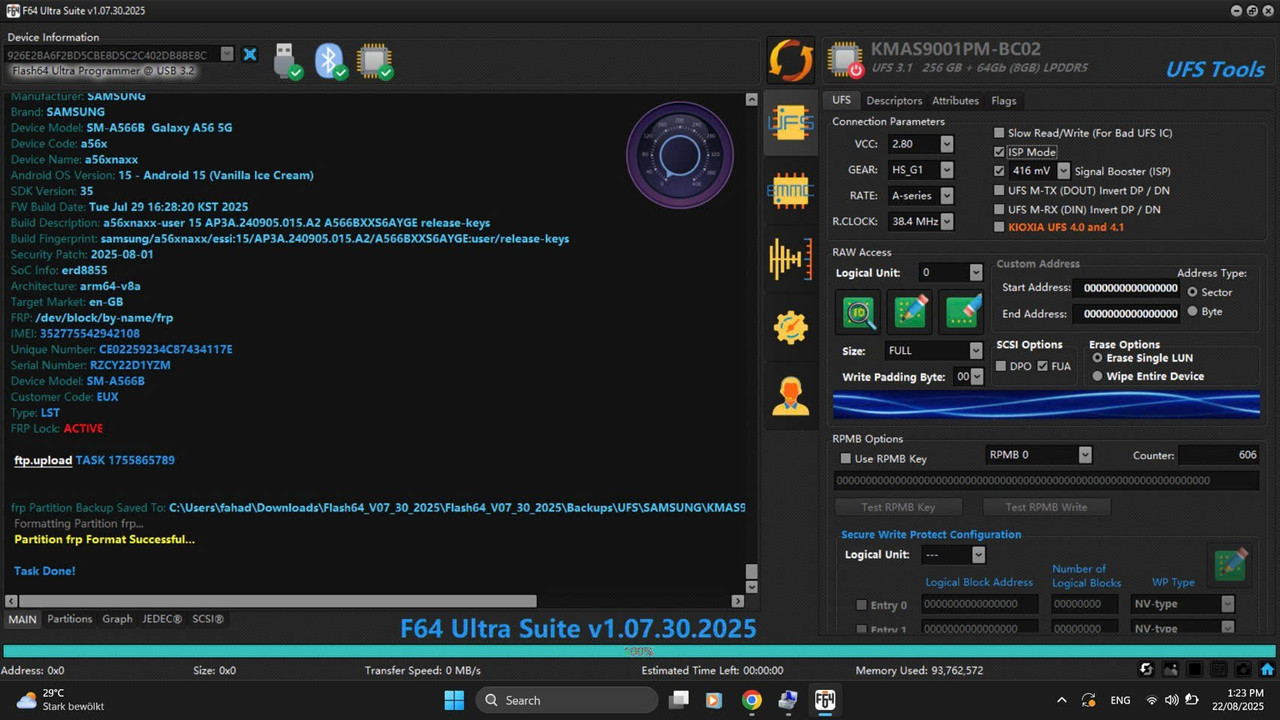Screen dimensions: 1280x720
Task: Click the erase chip eraser icon
Action: [961, 312]
